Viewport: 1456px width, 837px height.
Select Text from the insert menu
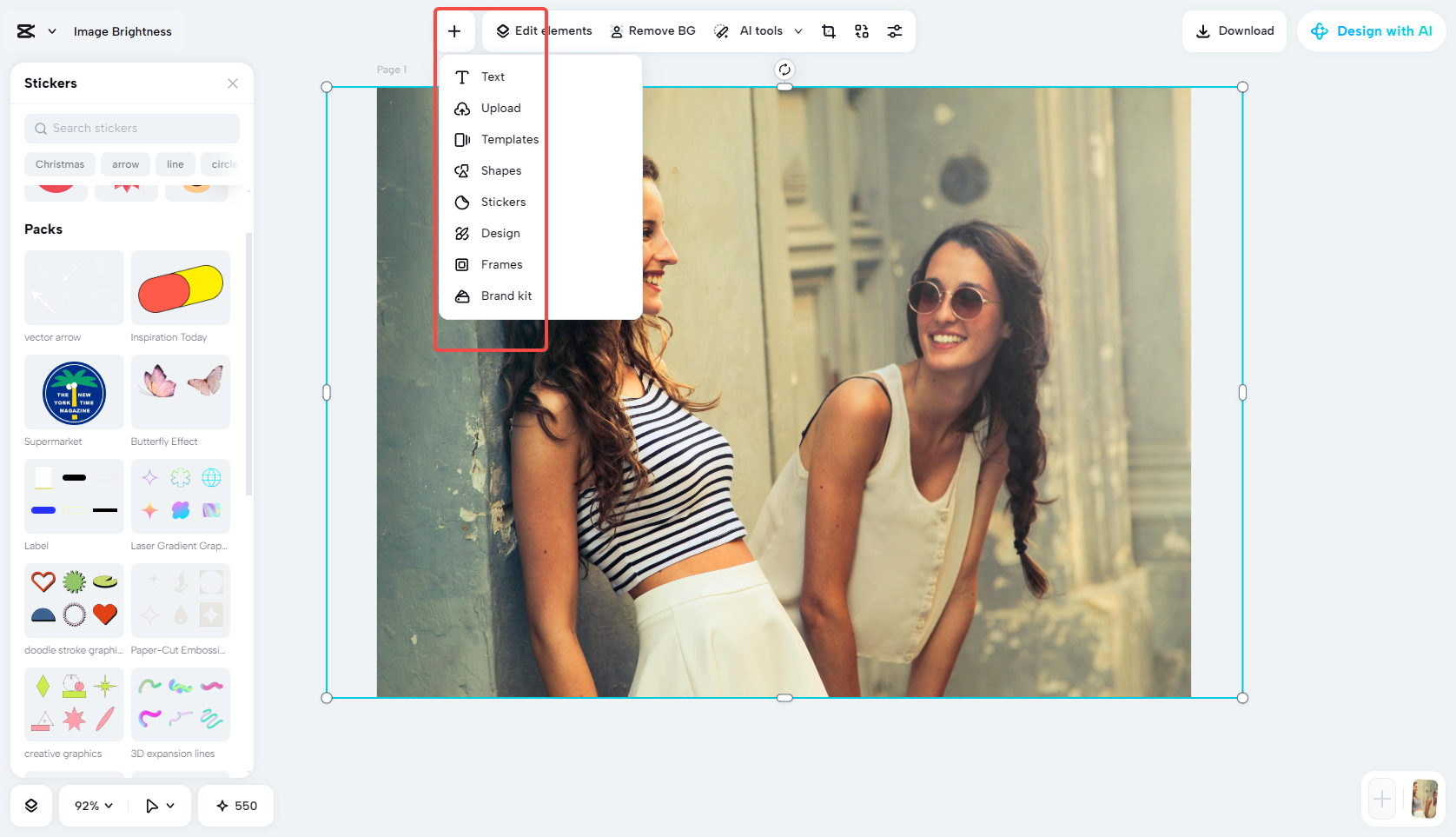pyautogui.click(x=493, y=76)
